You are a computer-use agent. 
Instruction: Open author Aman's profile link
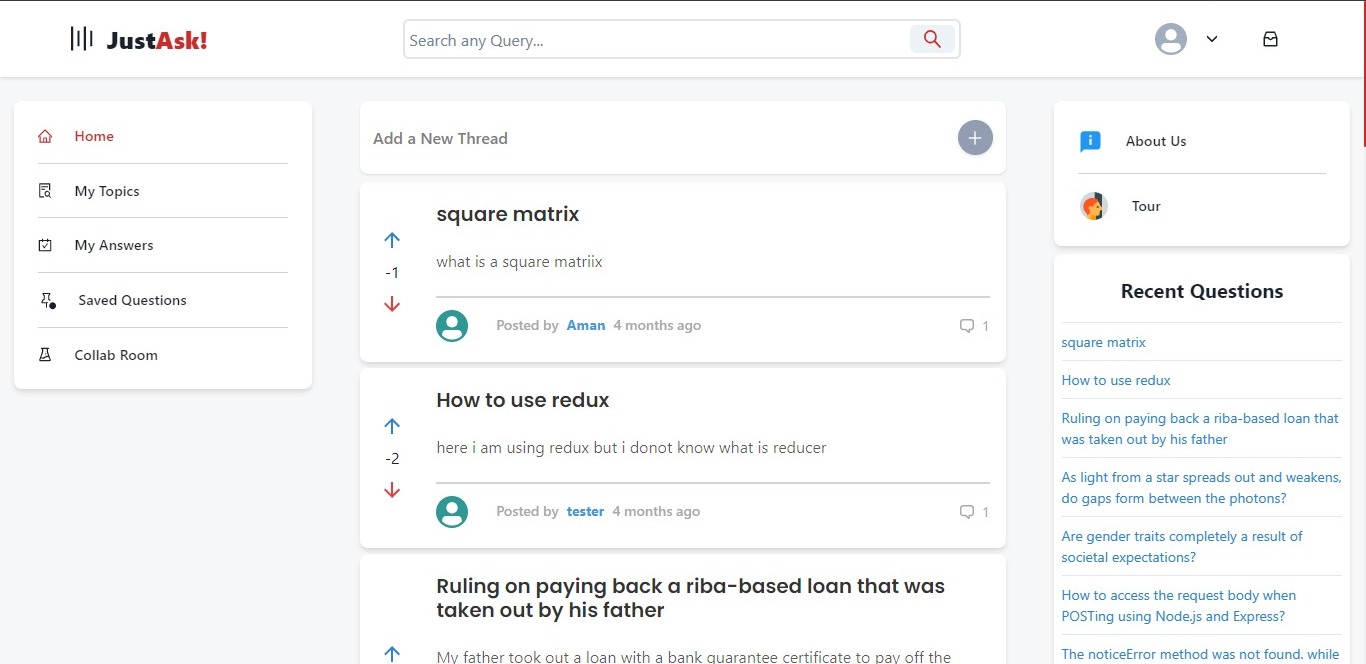click(x=586, y=326)
